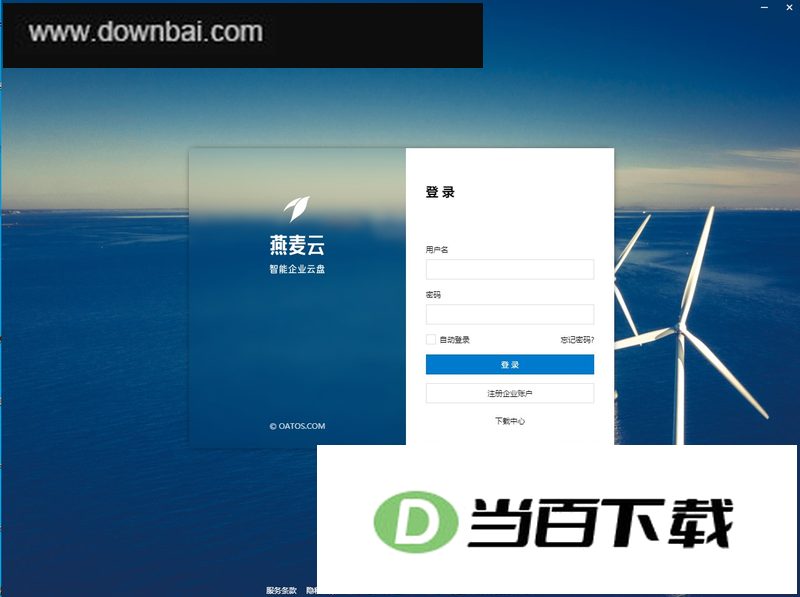Viewport: 800px width, 597px height.
Task: Click the blue 登录 button
Action: pos(510,364)
